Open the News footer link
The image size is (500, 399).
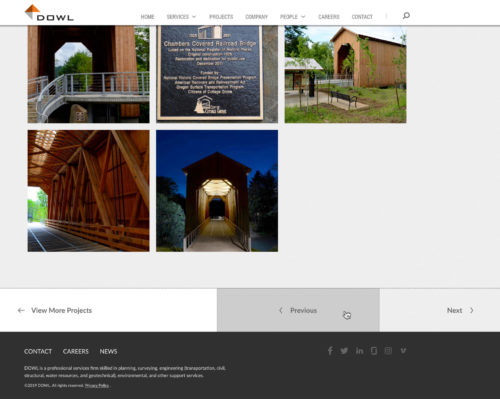point(108,351)
